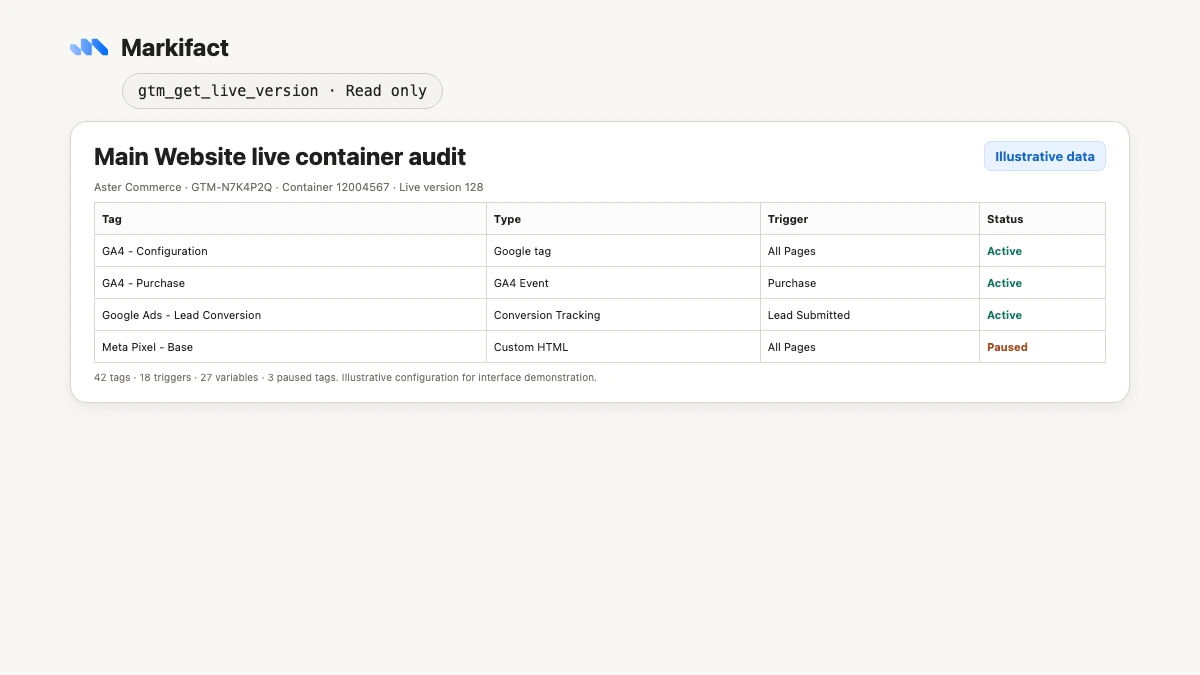
Task: Click the Paused status for Meta Pixel
Action: 1007,347
